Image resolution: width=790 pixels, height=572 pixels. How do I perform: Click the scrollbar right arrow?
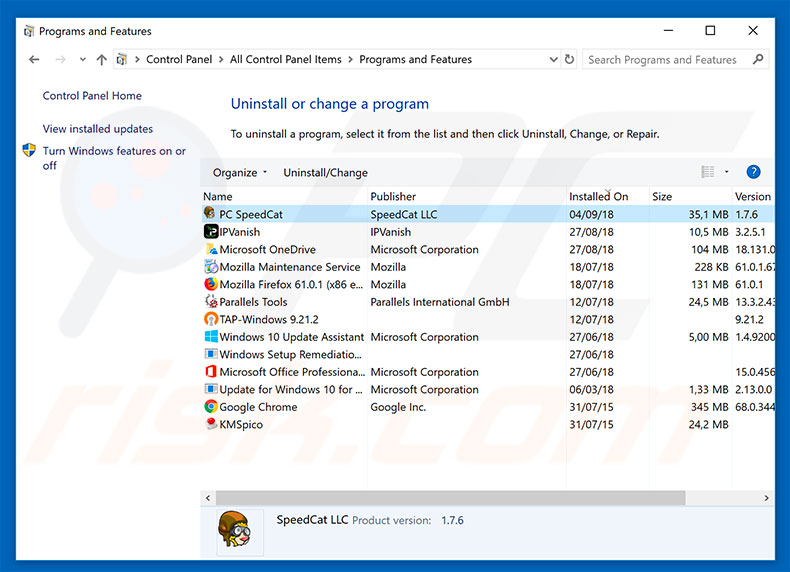(x=766, y=498)
